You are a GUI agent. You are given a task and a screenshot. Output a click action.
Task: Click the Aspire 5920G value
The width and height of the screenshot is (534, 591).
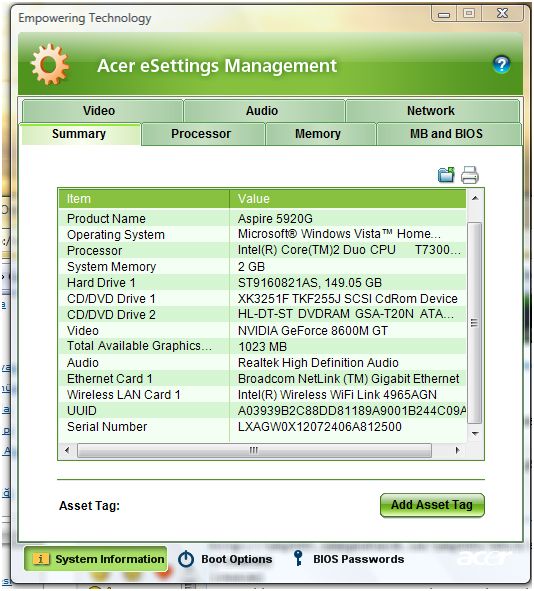pyautogui.click(x=275, y=219)
